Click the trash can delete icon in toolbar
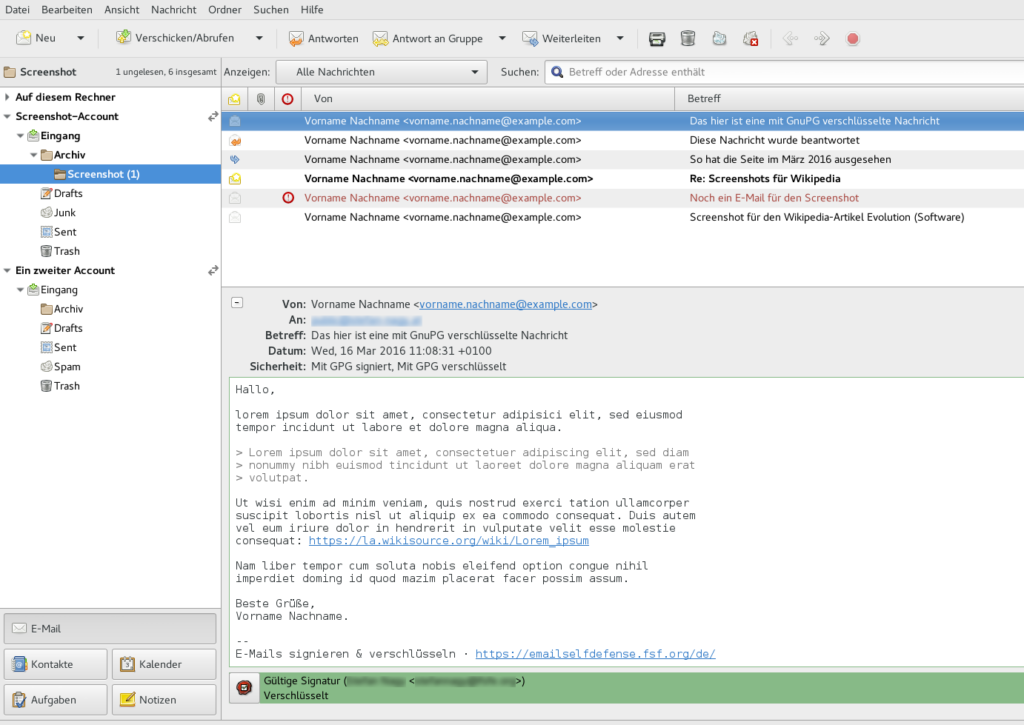Image resolution: width=1024 pixels, height=725 pixels. point(688,39)
